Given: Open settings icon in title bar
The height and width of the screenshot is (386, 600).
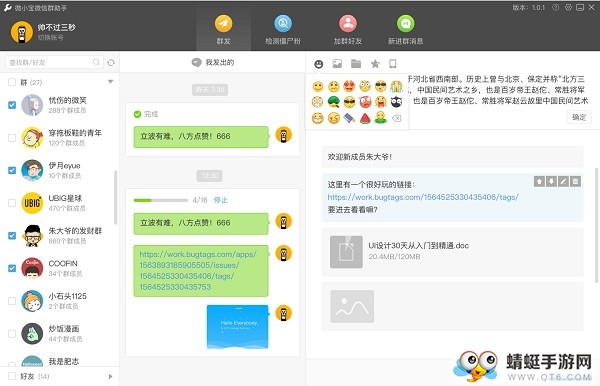Looking at the screenshot, I should click(x=568, y=7).
